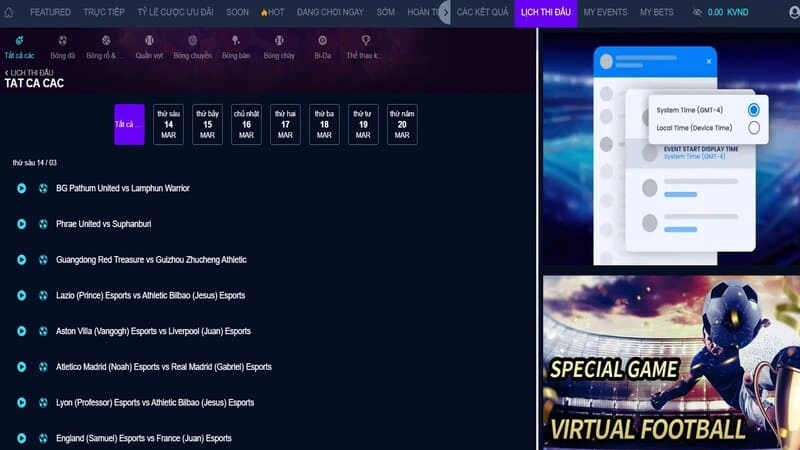Filter schedule to chủ nhật 16 MAR
The image size is (800, 450).
click(x=246, y=124)
